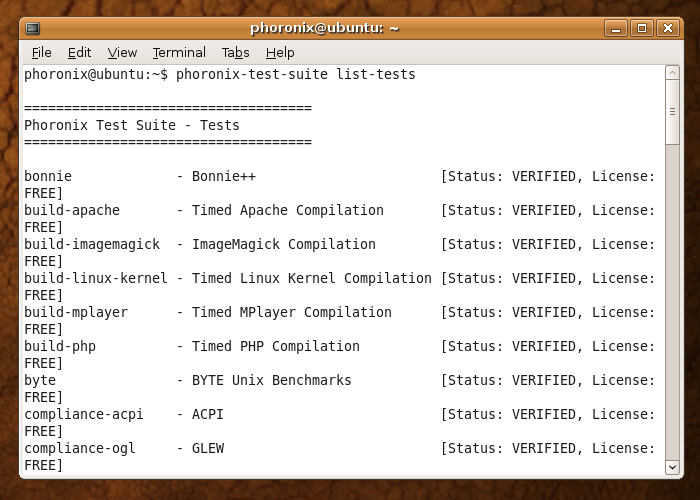
Task: Click the window title phoronix@ubuntu
Action: [x=324, y=28]
